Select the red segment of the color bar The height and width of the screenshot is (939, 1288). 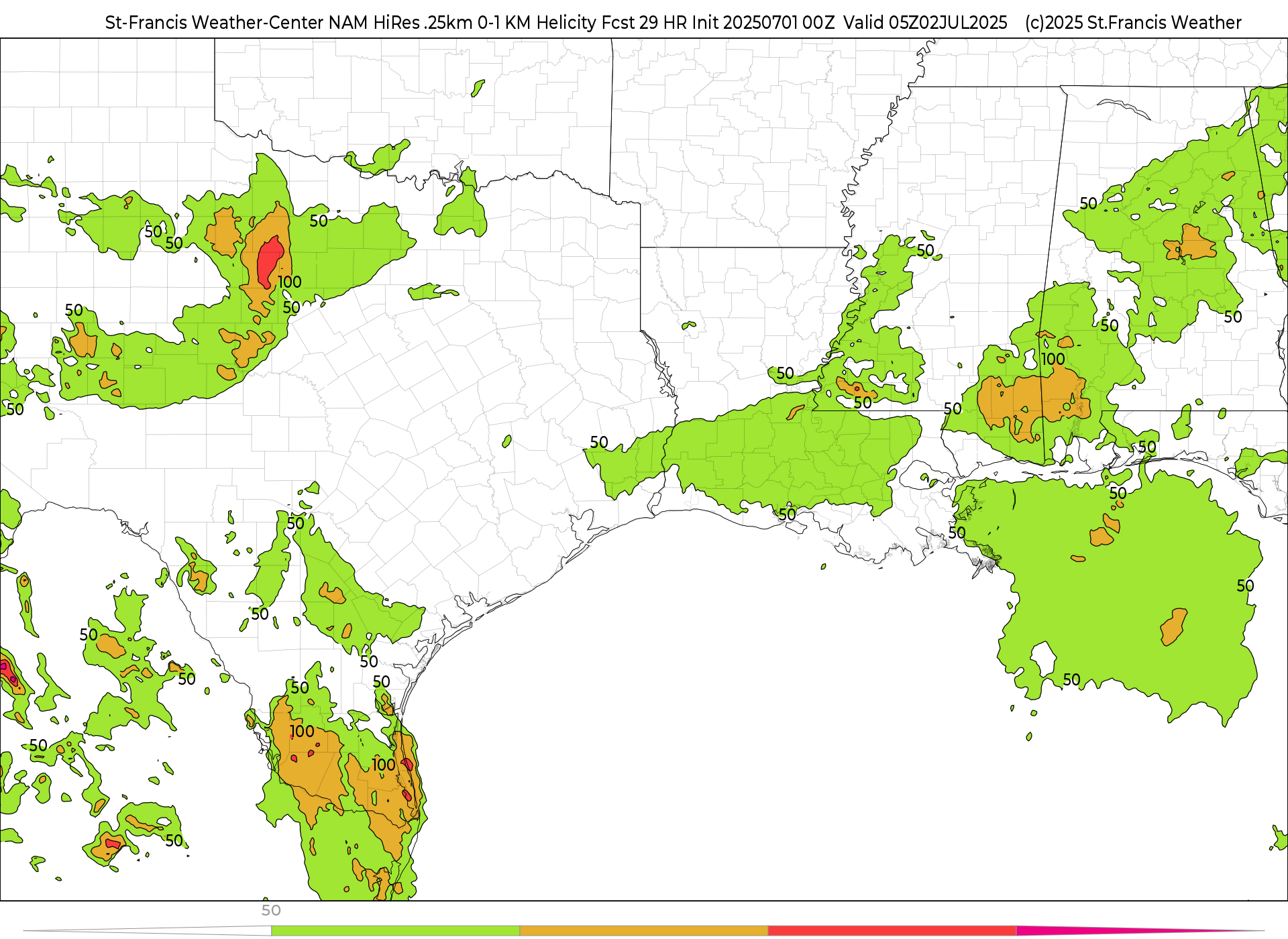pos(892,931)
